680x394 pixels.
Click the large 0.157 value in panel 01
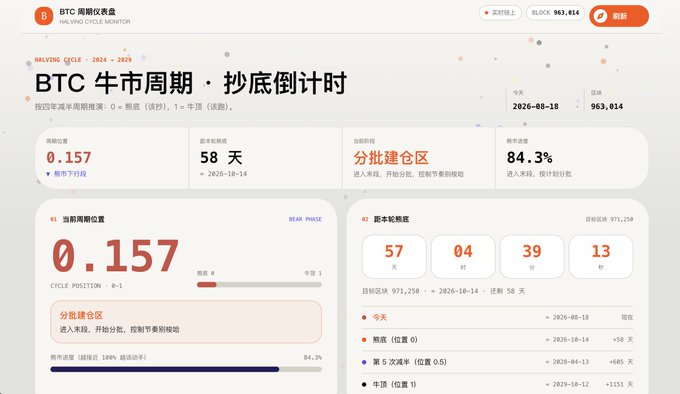coord(115,256)
